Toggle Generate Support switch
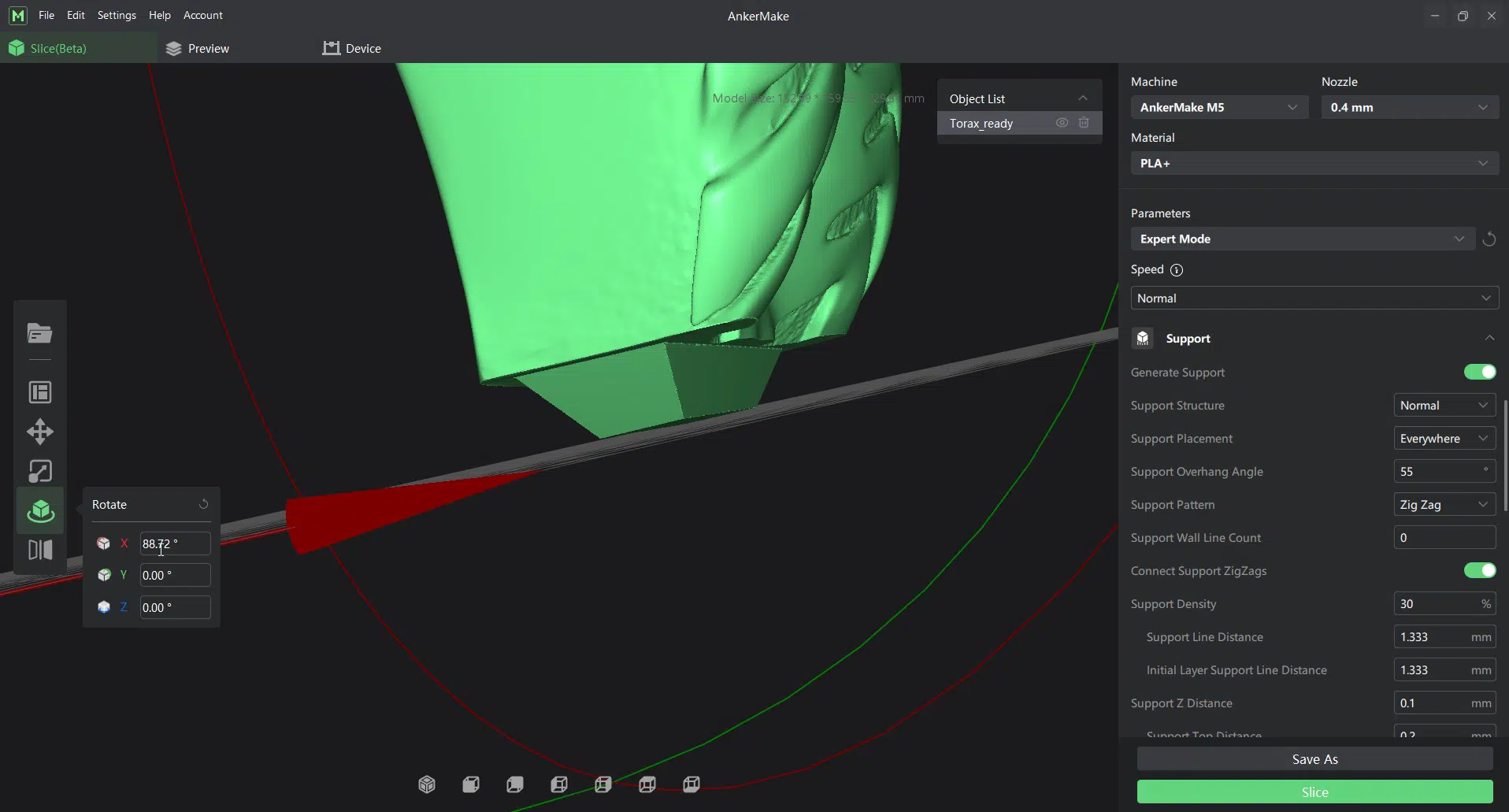Image resolution: width=1509 pixels, height=812 pixels. (1480, 372)
